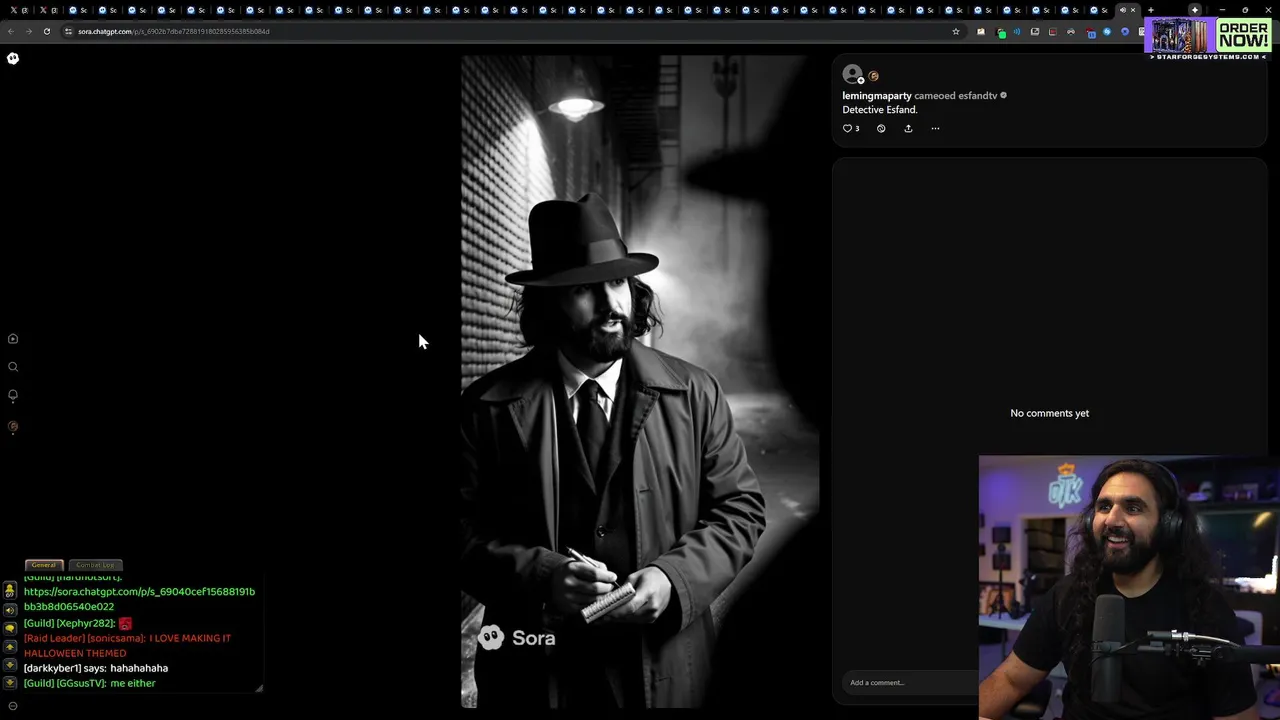Open the chat speech bubble menu

coord(10,628)
